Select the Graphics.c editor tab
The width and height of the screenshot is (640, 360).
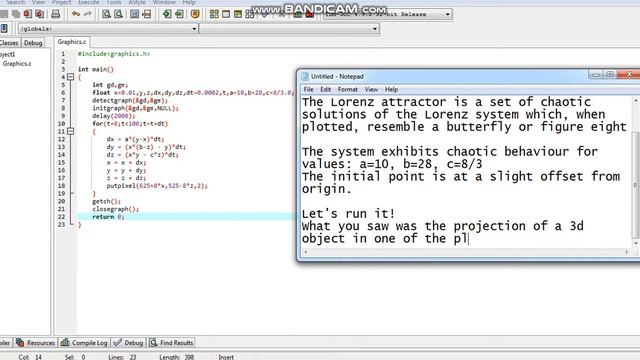click(x=72, y=42)
